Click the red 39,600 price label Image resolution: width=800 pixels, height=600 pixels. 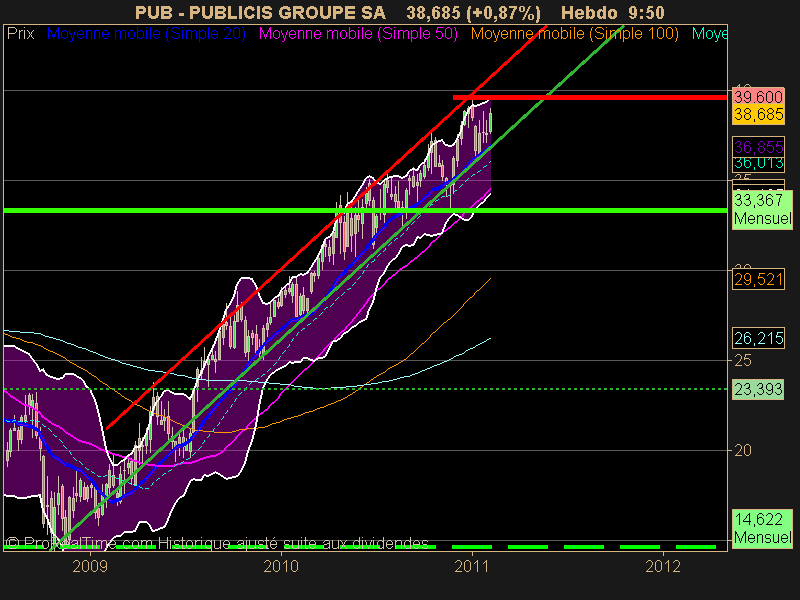click(758, 96)
